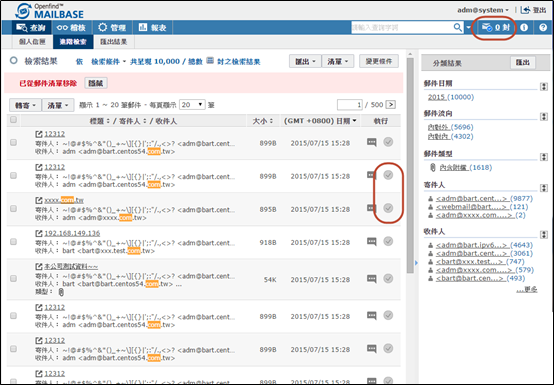
Task: Click the 2015 (10000) date link
Action: tap(451, 97)
